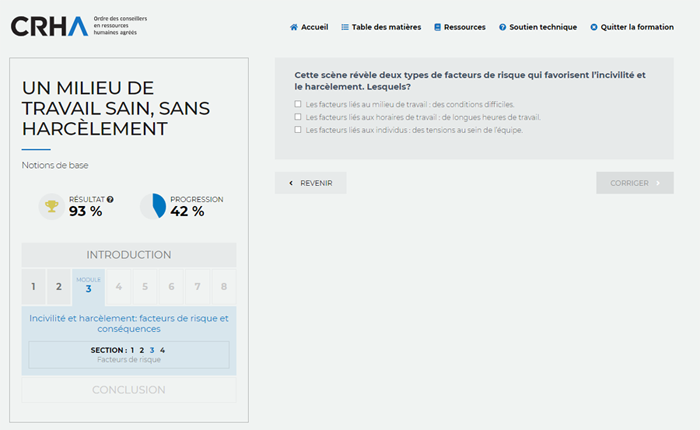Go to section 3 link
The image size is (700, 430).
(152, 350)
